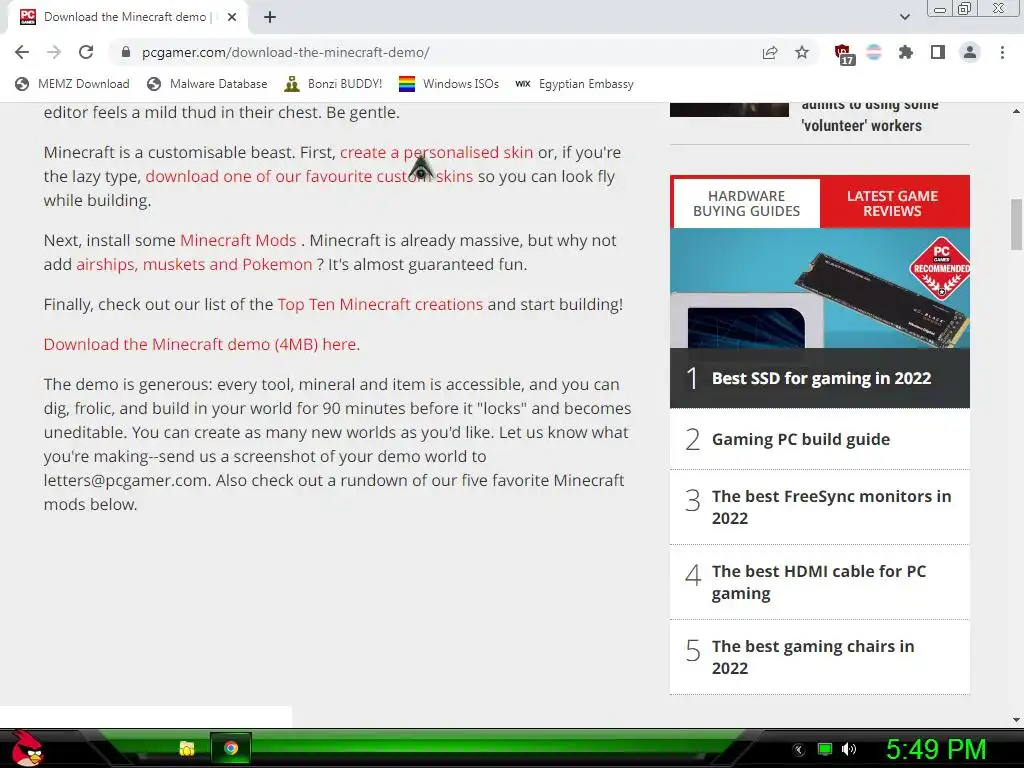The width and height of the screenshot is (1024, 768).
Task: Go back to the previous page
Action: click(x=22, y=52)
